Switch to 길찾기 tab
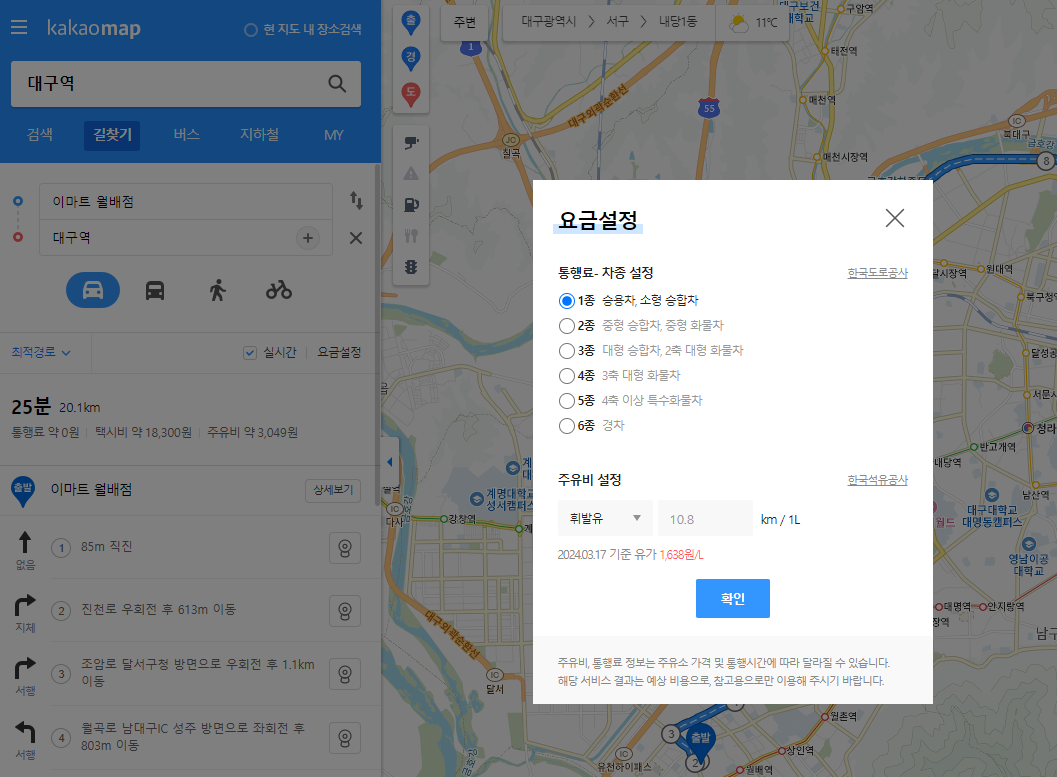1057x777 pixels. pyautogui.click(x=112, y=135)
